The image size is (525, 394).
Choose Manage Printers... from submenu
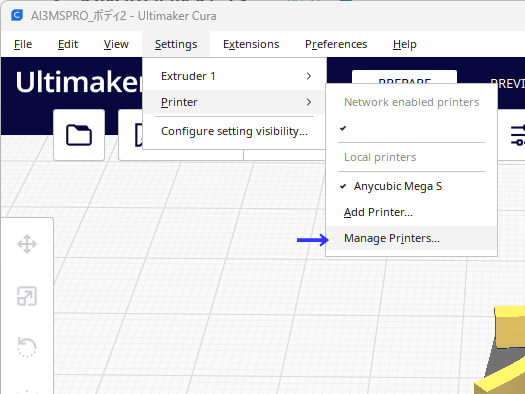(x=411, y=238)
